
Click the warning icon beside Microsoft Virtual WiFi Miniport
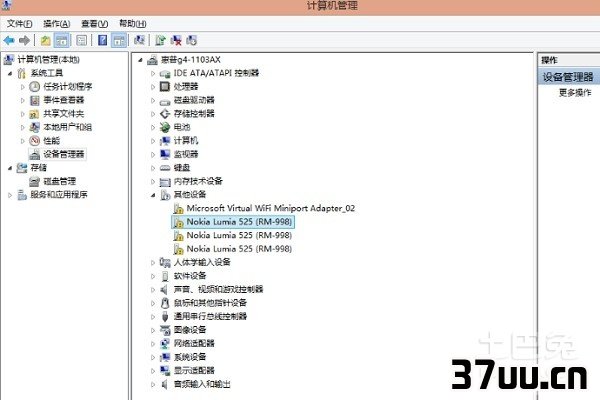click(x=178, y=209)
